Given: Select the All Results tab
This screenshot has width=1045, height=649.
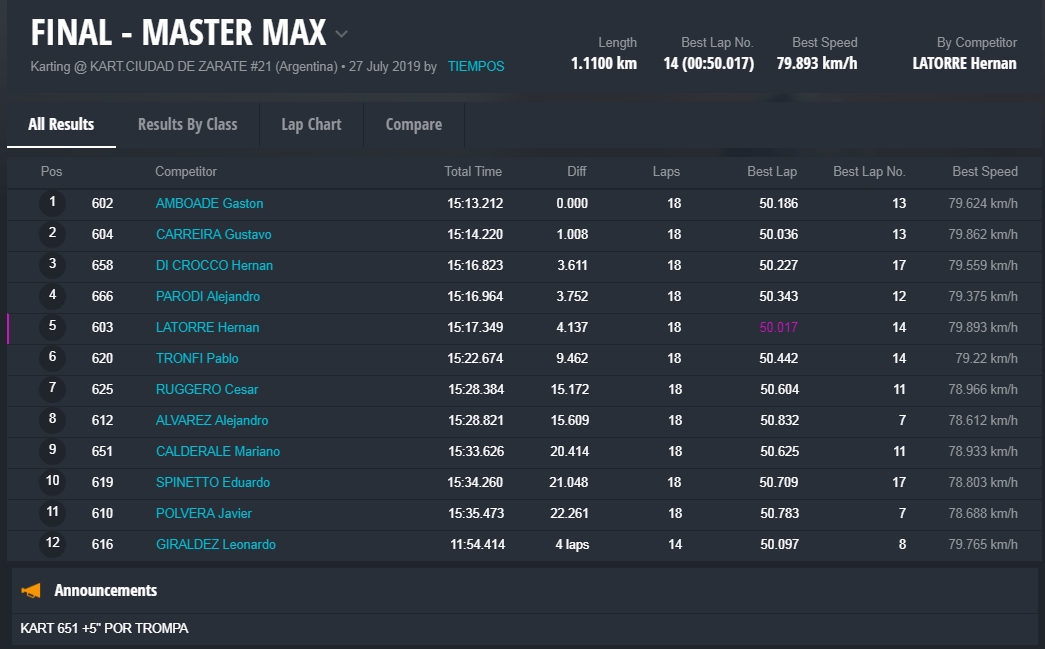Looking at the screenshot, I should (x=61, y=124).
